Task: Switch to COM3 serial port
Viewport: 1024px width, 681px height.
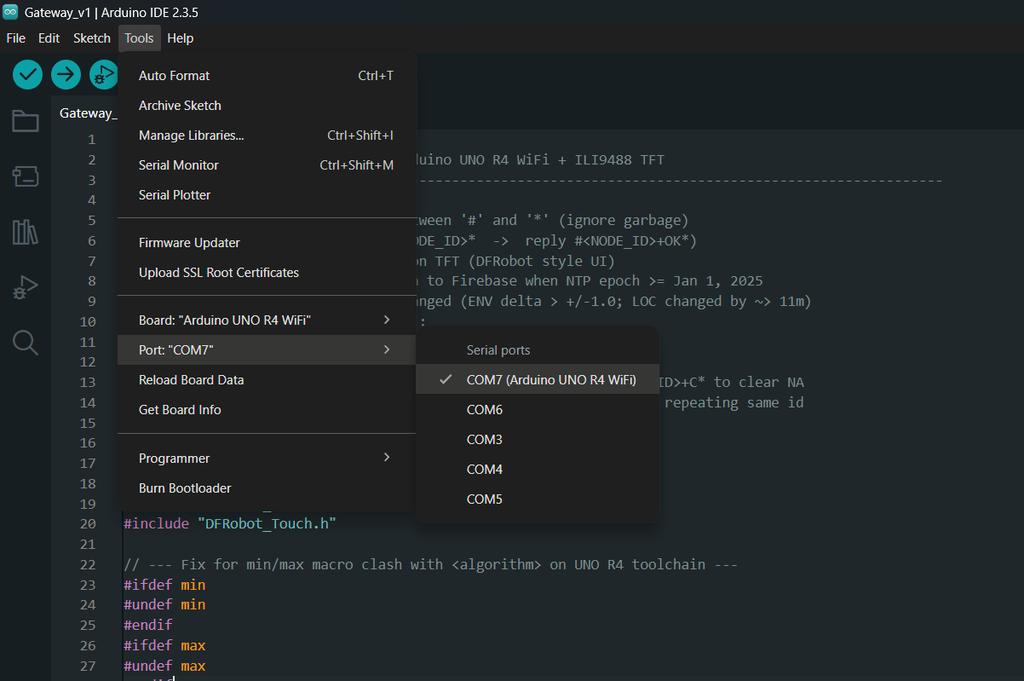Action: [485, 440]
